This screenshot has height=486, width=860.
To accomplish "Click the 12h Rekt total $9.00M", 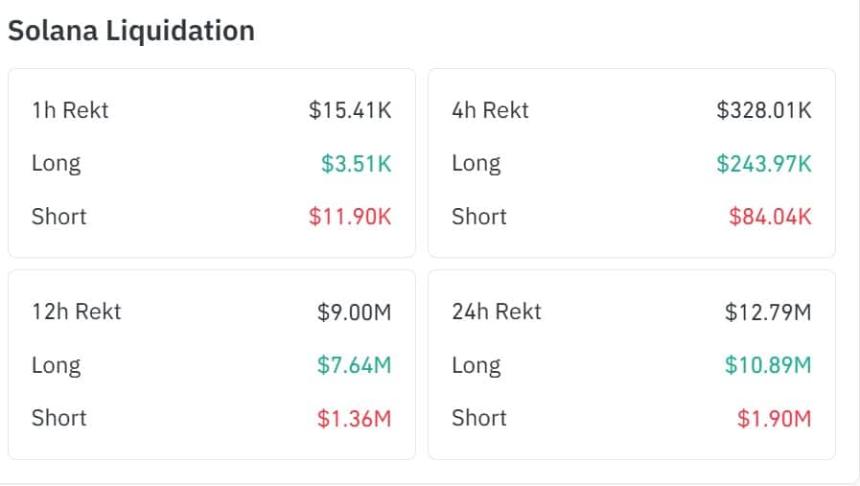I will (x=354, y=312).
